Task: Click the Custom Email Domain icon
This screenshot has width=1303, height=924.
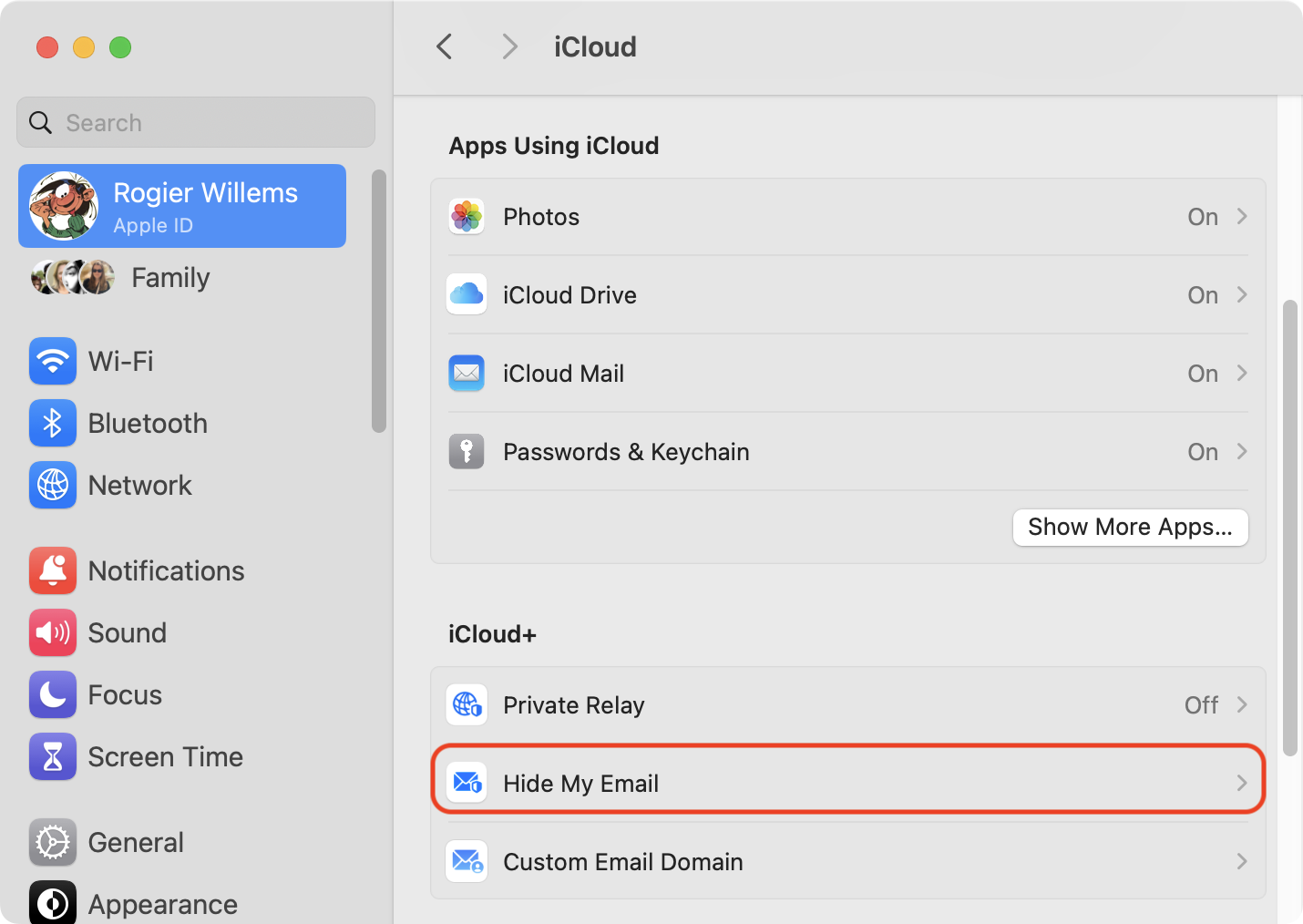Action: [x=467, y=862]
